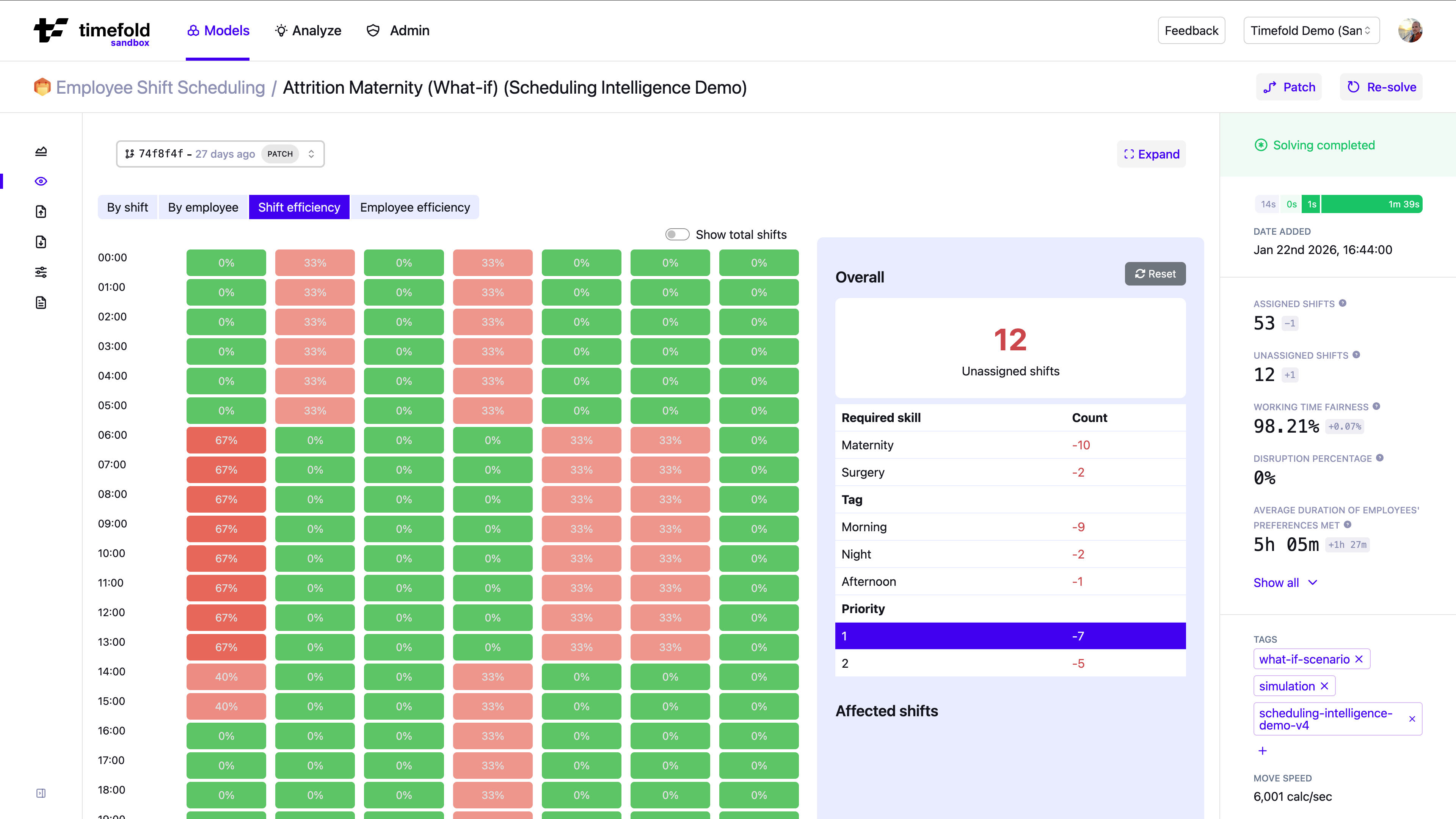Click the file download sidebar icon
This screenshot has width=1456, height=819.
point(41,242)
